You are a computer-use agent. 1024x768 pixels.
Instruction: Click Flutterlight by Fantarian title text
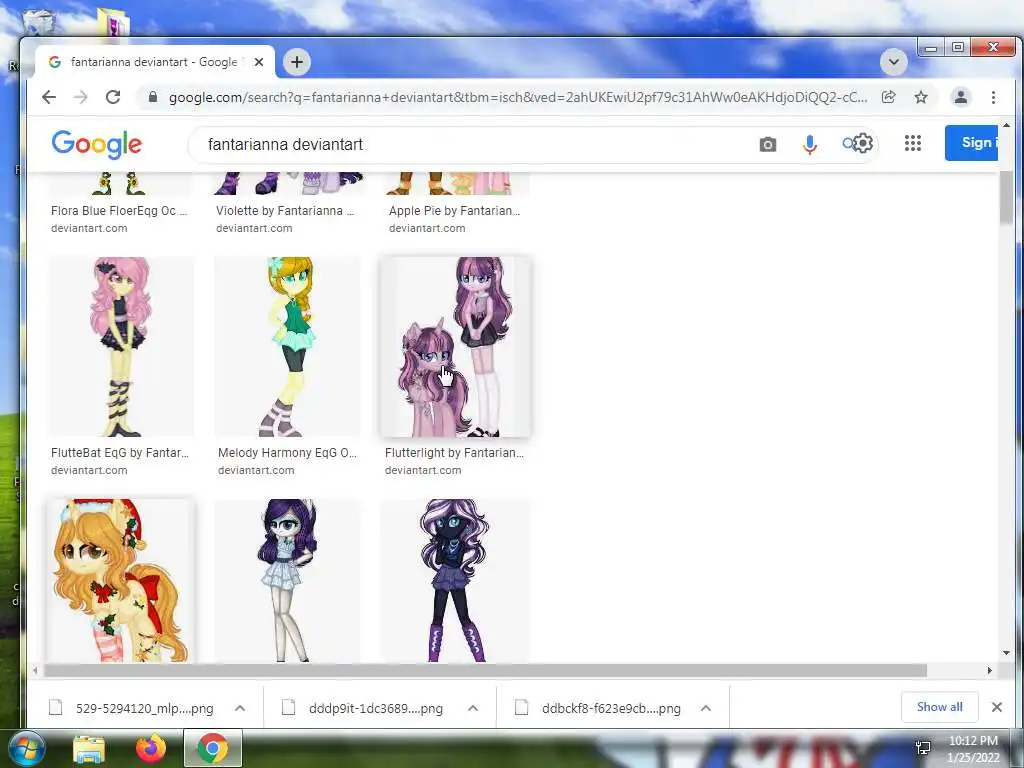[455, 453]
